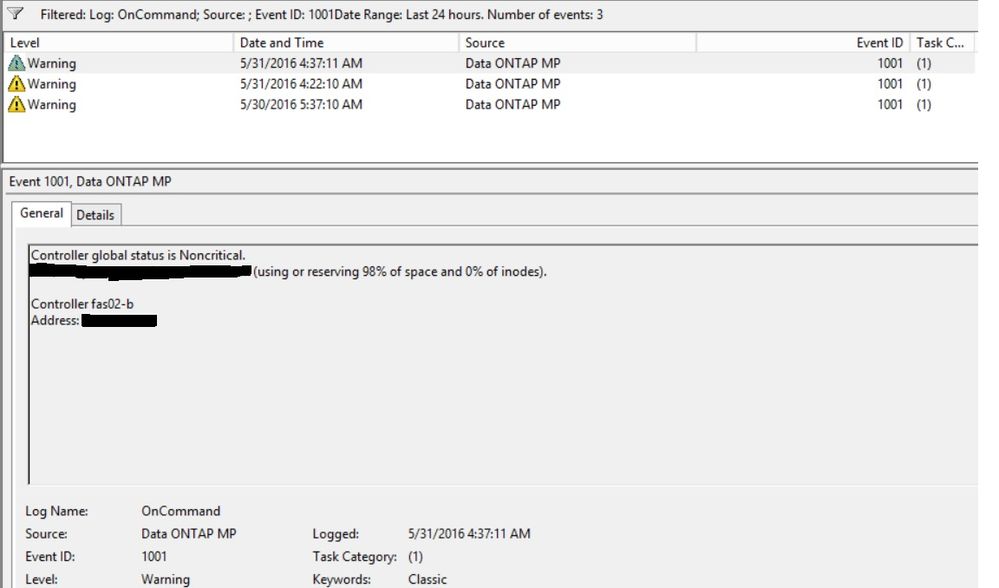999x588 pixels.
Task: Select the General tab
Action: click(42, 214)
